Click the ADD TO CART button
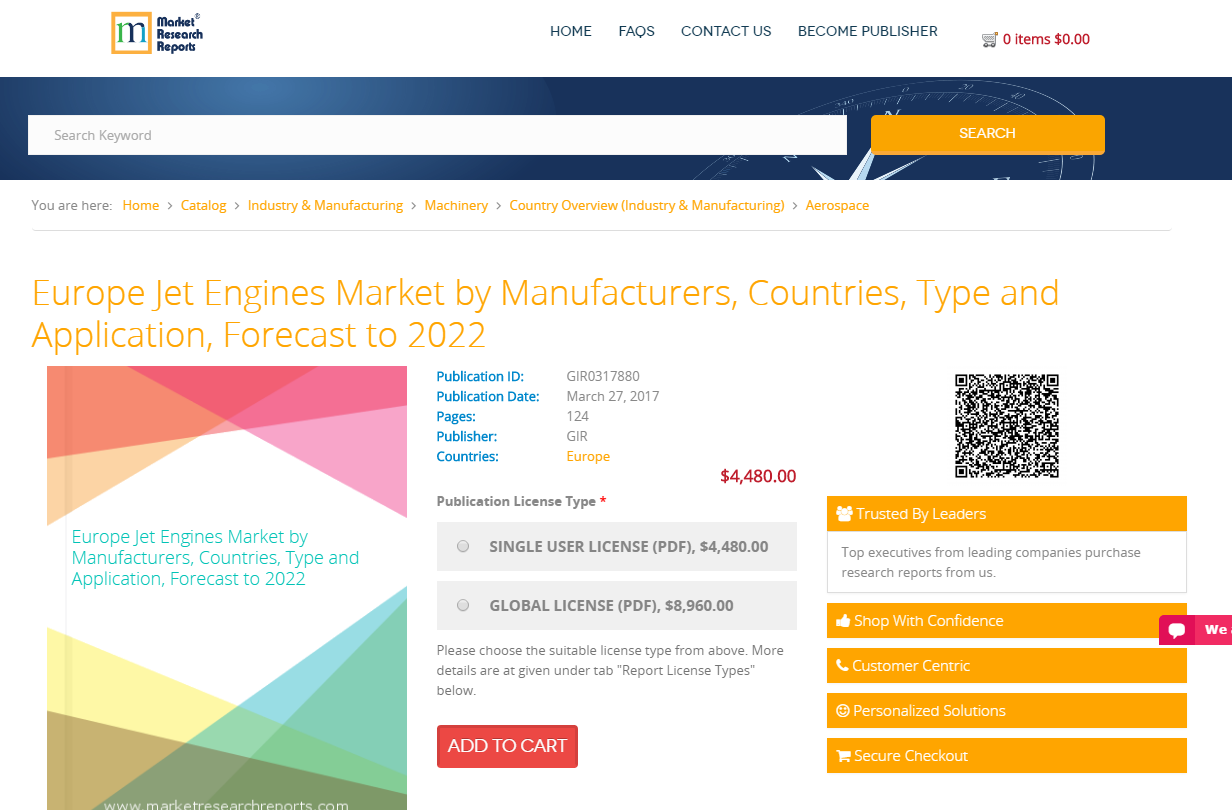Screen dimensions: 1232x810 point(507,746)
